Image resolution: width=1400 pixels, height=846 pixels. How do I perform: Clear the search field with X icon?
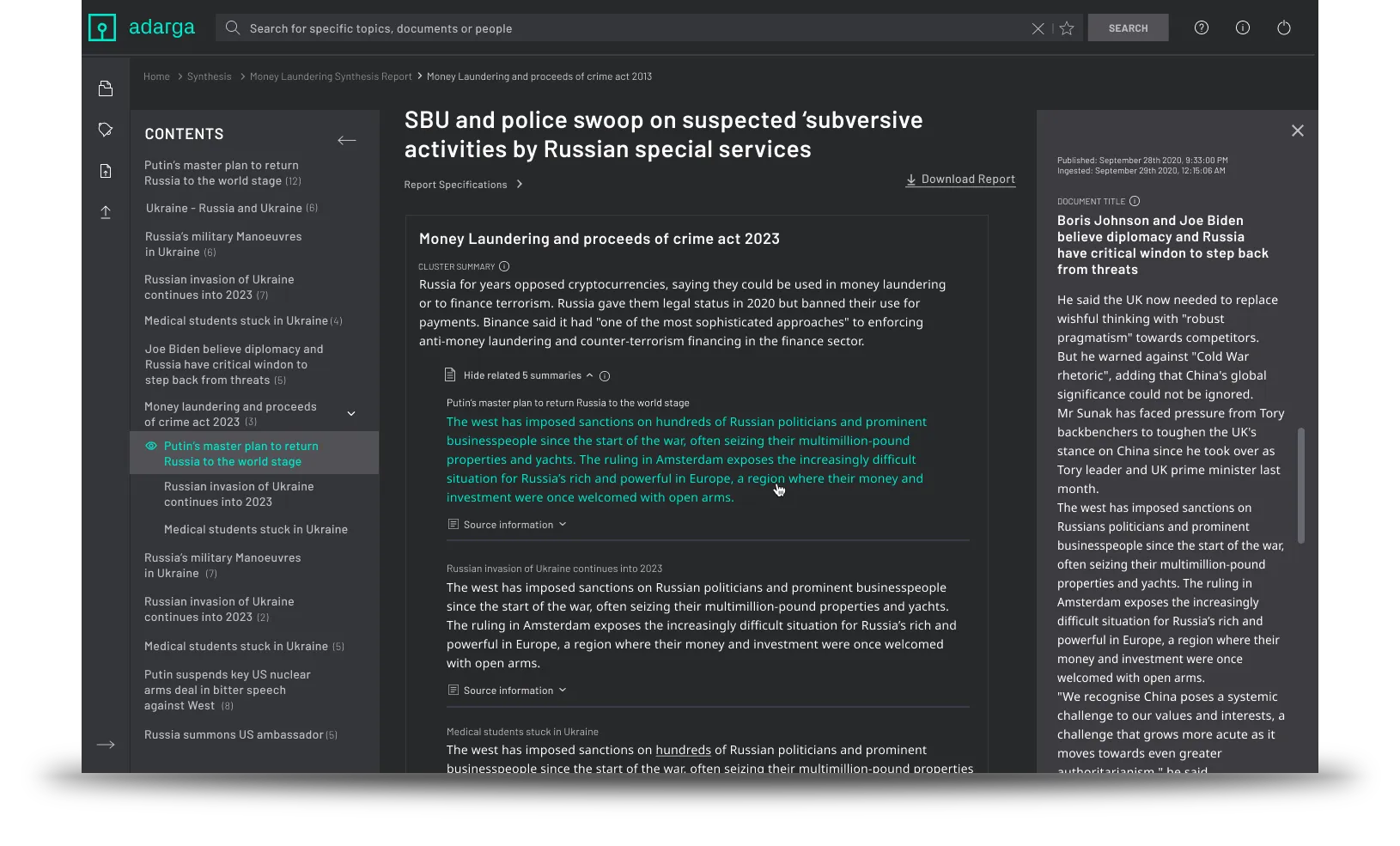(x=1038, y=28)
